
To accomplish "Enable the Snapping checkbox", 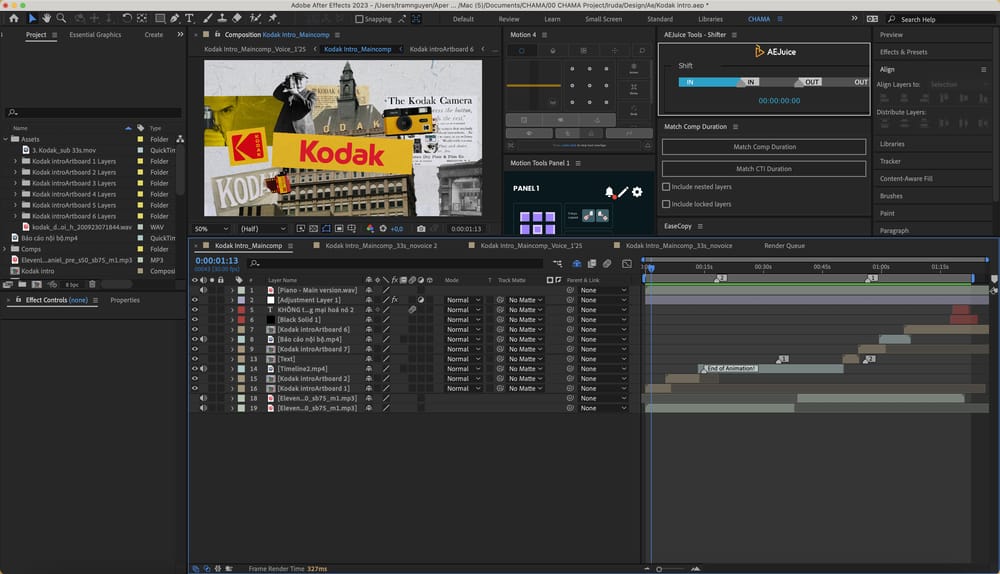I will point(359,19).
